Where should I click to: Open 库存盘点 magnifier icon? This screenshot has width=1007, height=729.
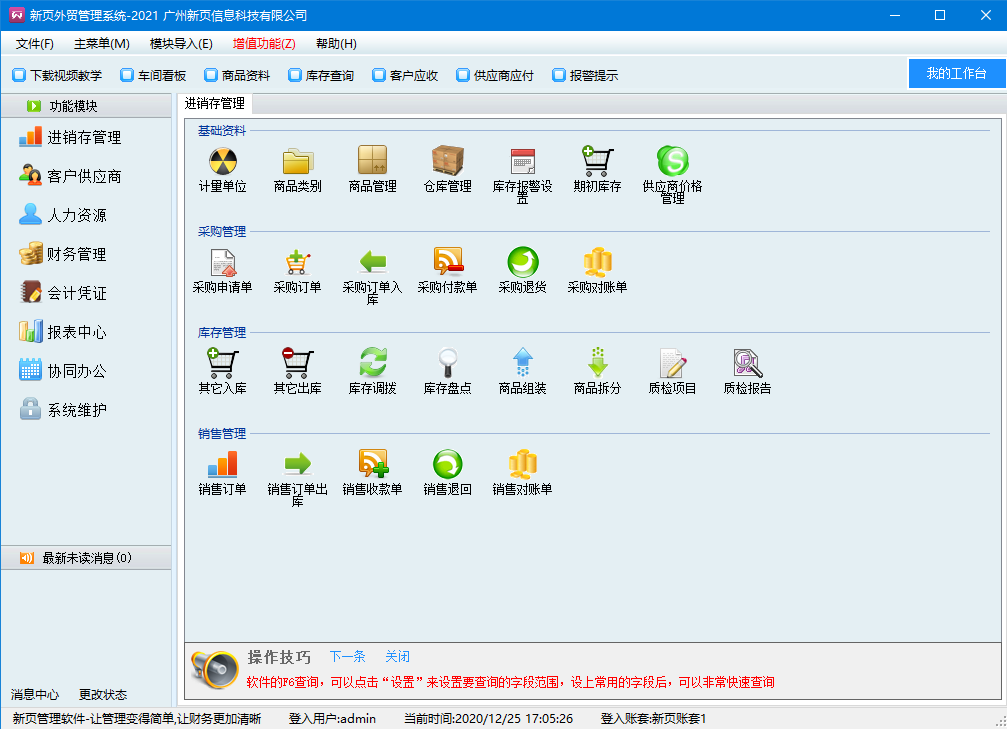(447, 363)
